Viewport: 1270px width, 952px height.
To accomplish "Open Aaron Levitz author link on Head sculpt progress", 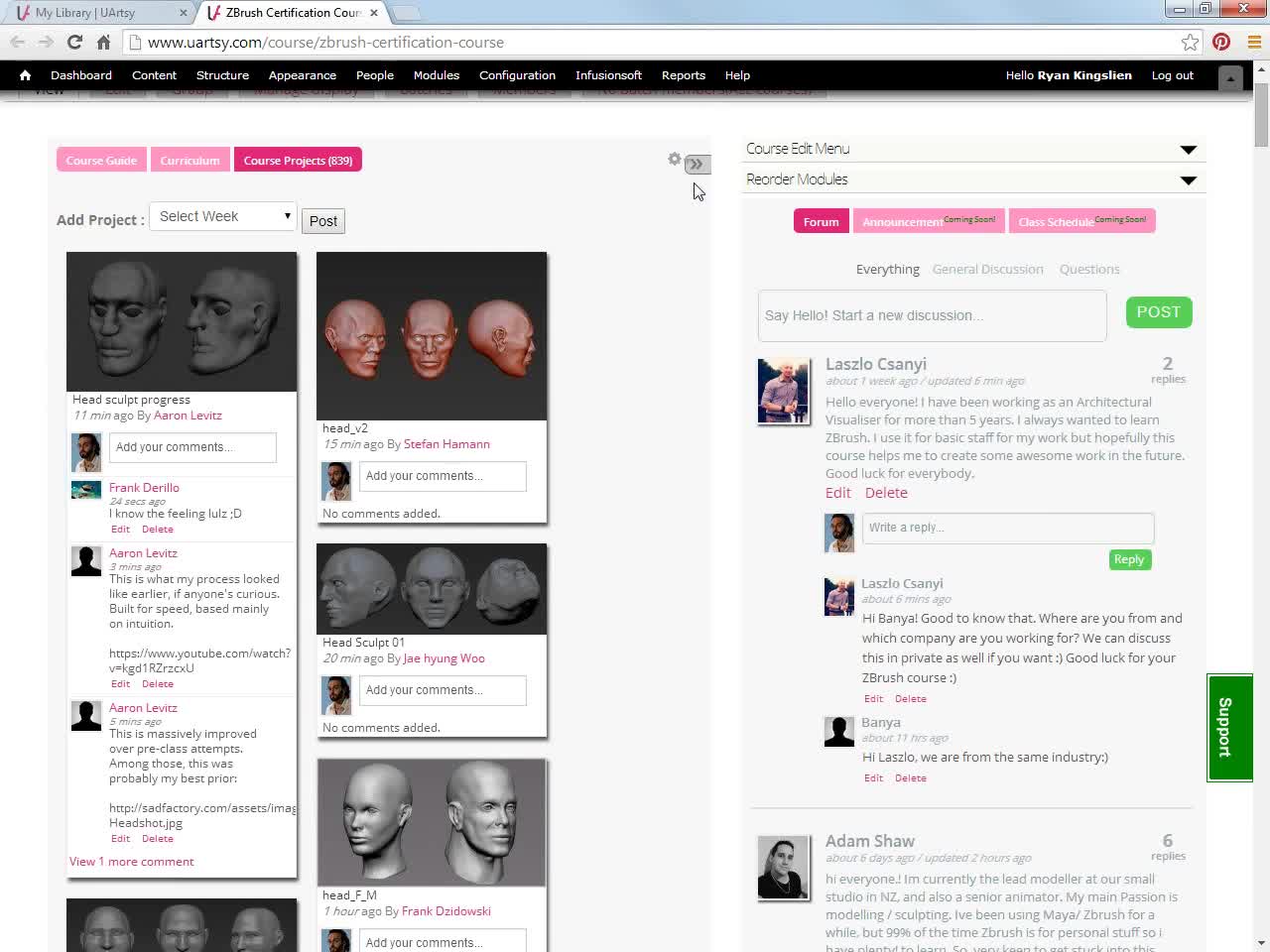I will coord(188,416).
